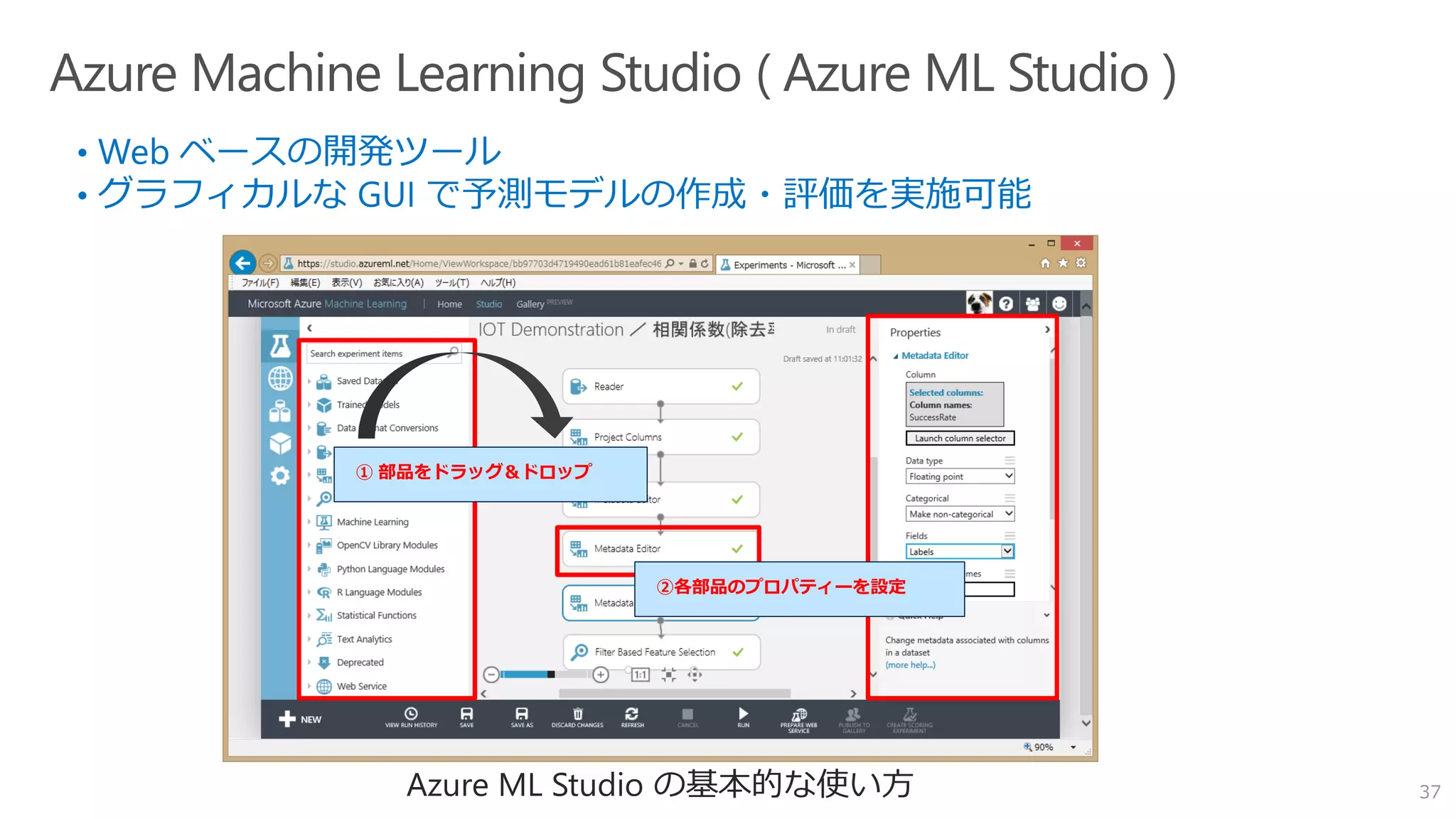Select the Filter Based Feature Selection module

pyautogui.click(x=661, y=651)
